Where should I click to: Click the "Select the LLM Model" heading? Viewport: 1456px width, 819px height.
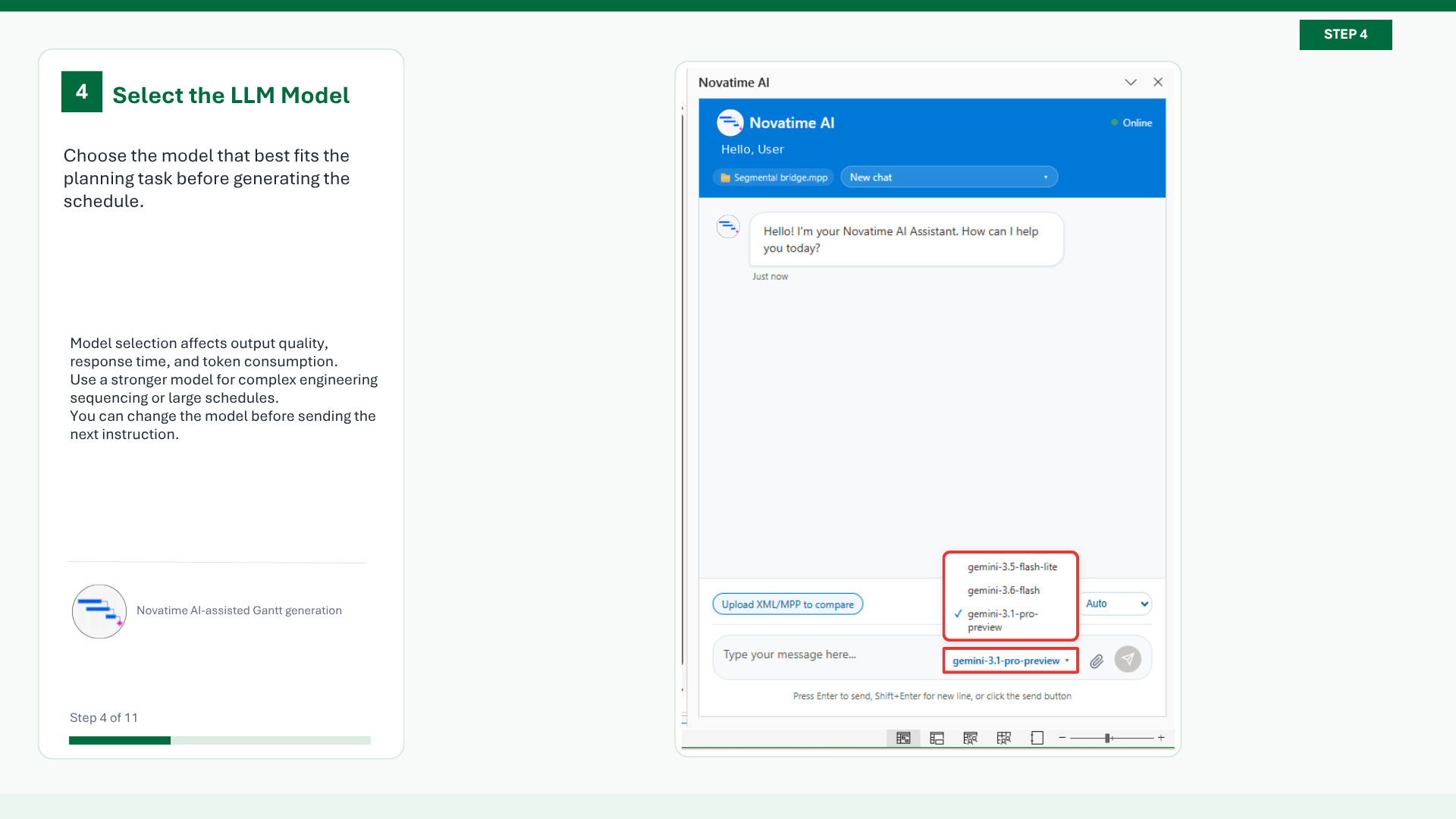(231, 96)
